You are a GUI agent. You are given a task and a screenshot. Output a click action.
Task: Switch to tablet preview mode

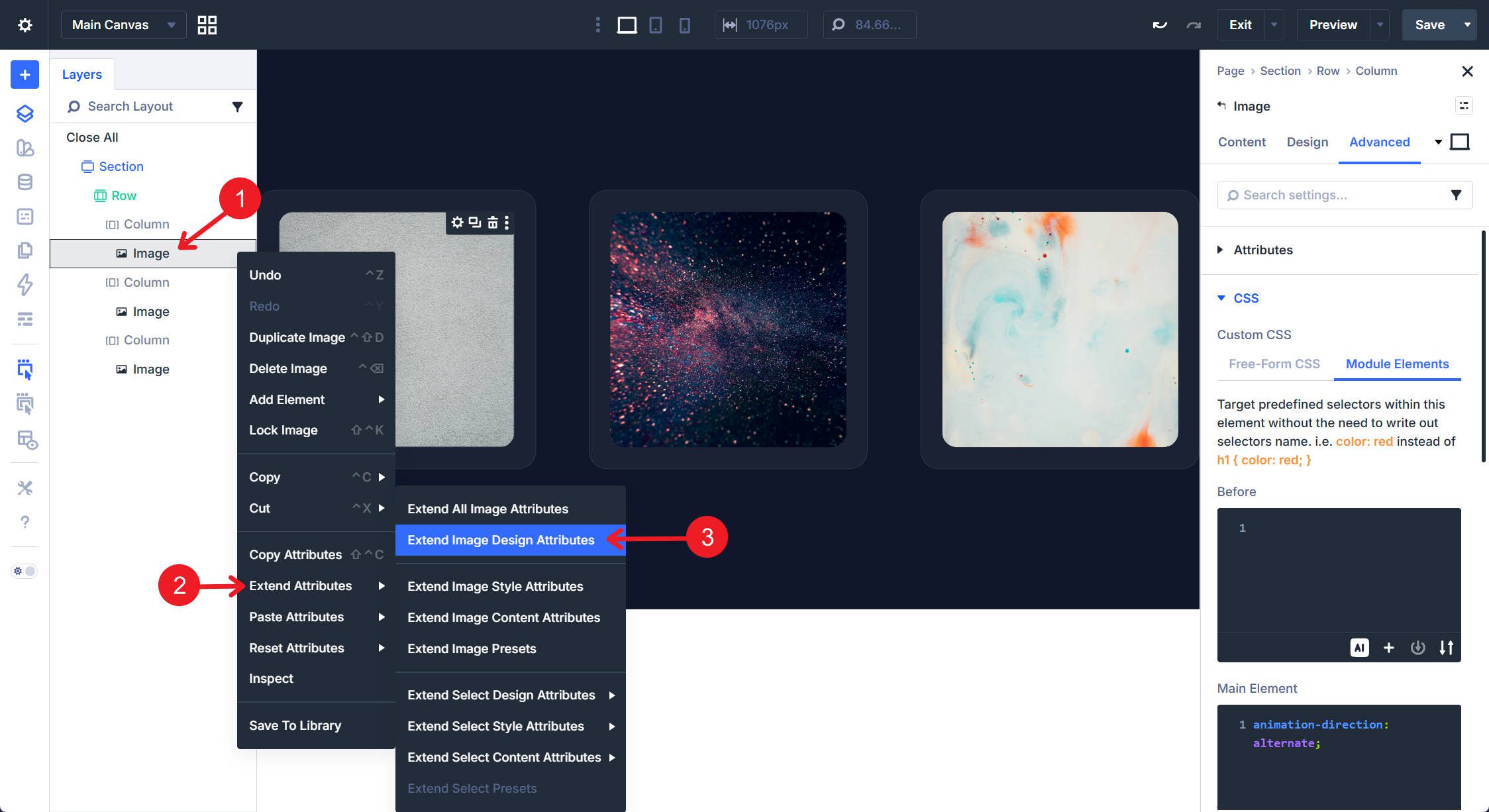coord(656,25)
